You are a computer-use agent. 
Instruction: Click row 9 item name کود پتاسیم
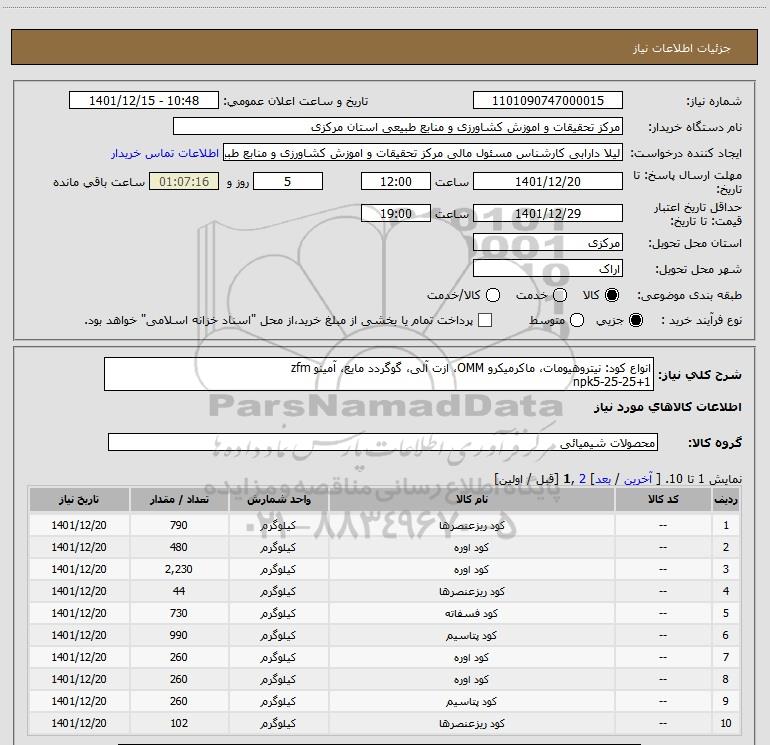(x=471, y=701)
